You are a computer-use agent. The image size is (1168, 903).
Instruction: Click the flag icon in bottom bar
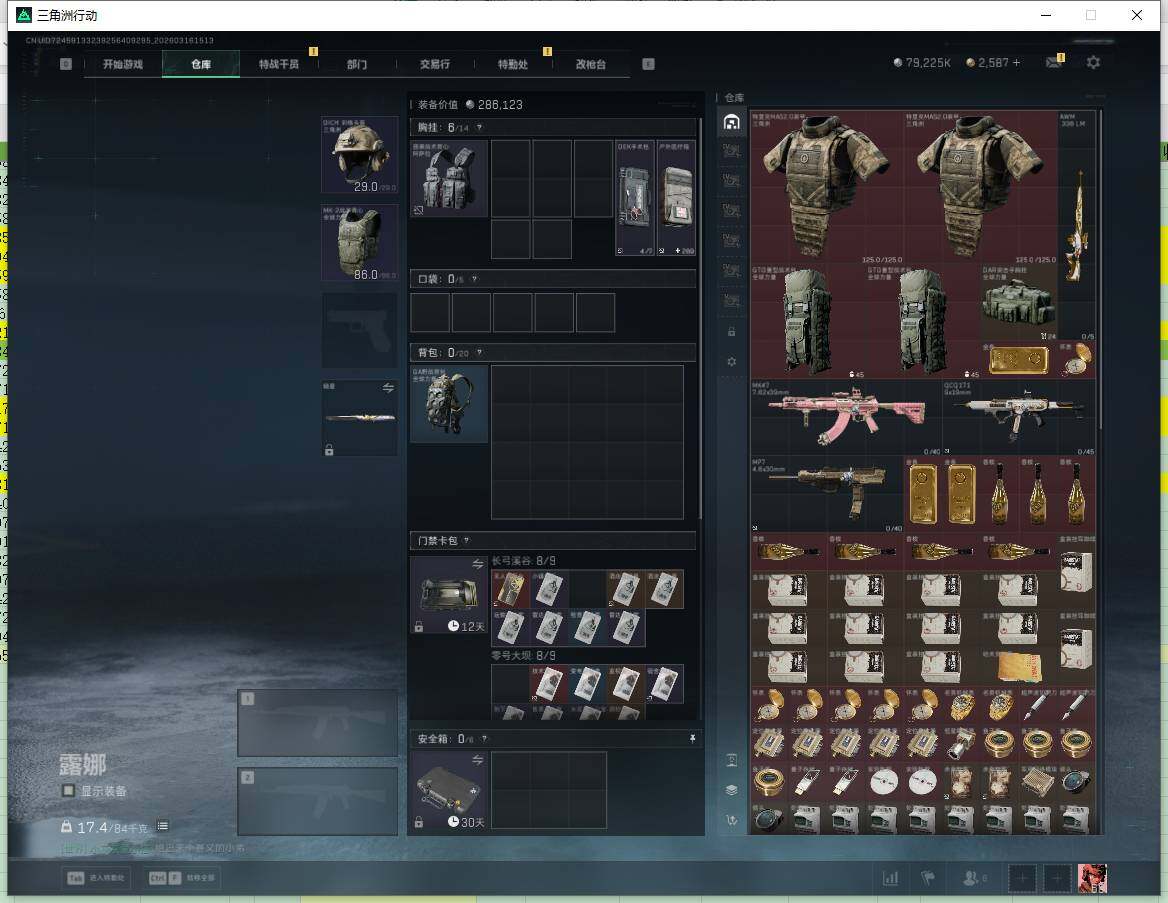point(927,878)
